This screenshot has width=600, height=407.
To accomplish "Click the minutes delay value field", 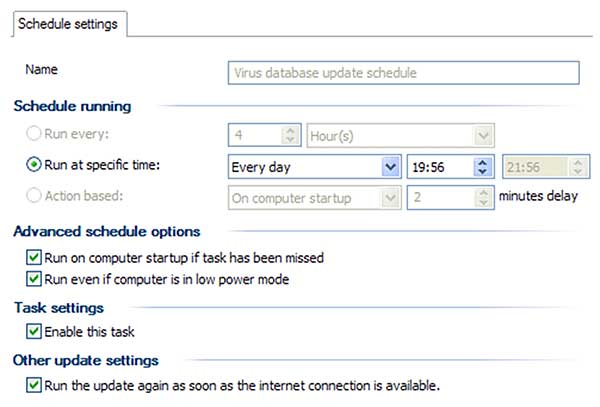I will click(x=439, y=197).
